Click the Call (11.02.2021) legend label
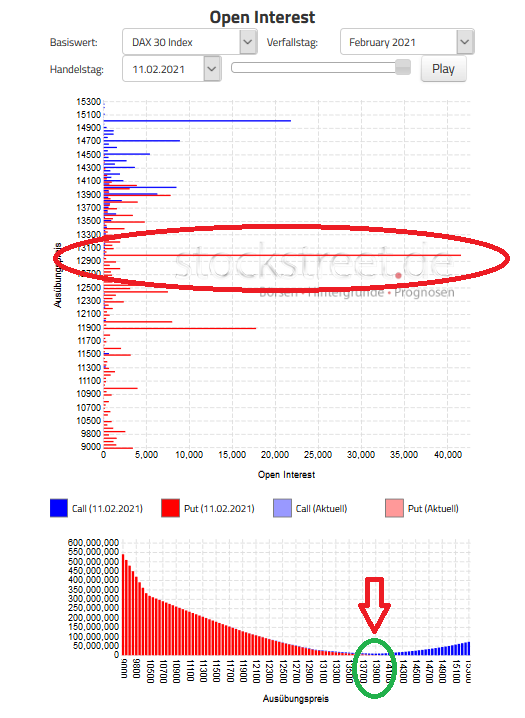The width and height of the screenshot is (525, 718). (x=107, y=509)
